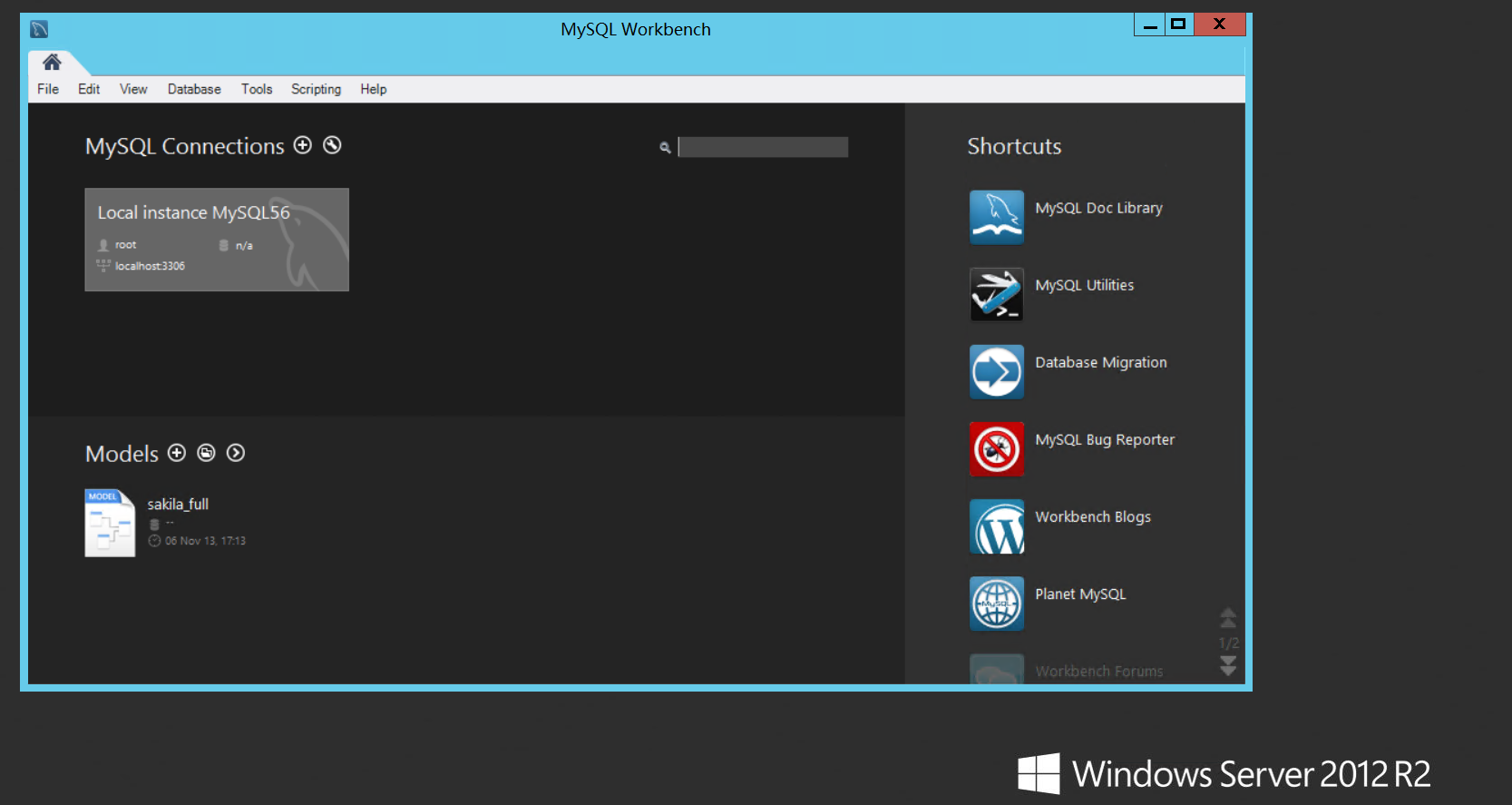1512x805 pixels.
Task: Click the MySQL Connections heading
Action: 185,146
